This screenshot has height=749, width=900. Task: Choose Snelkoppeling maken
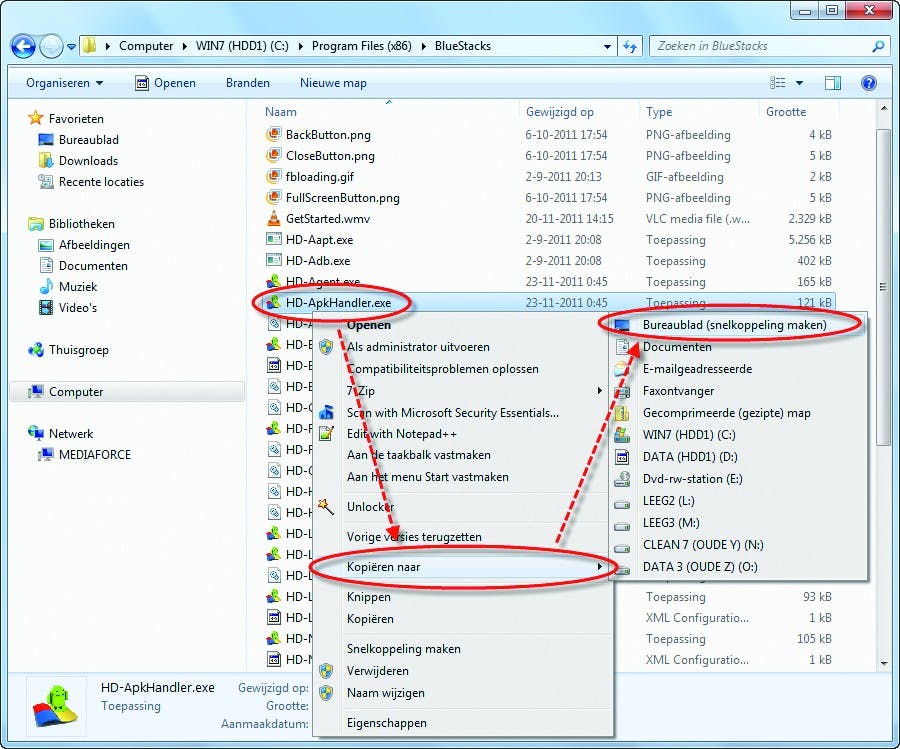(404, 649)
